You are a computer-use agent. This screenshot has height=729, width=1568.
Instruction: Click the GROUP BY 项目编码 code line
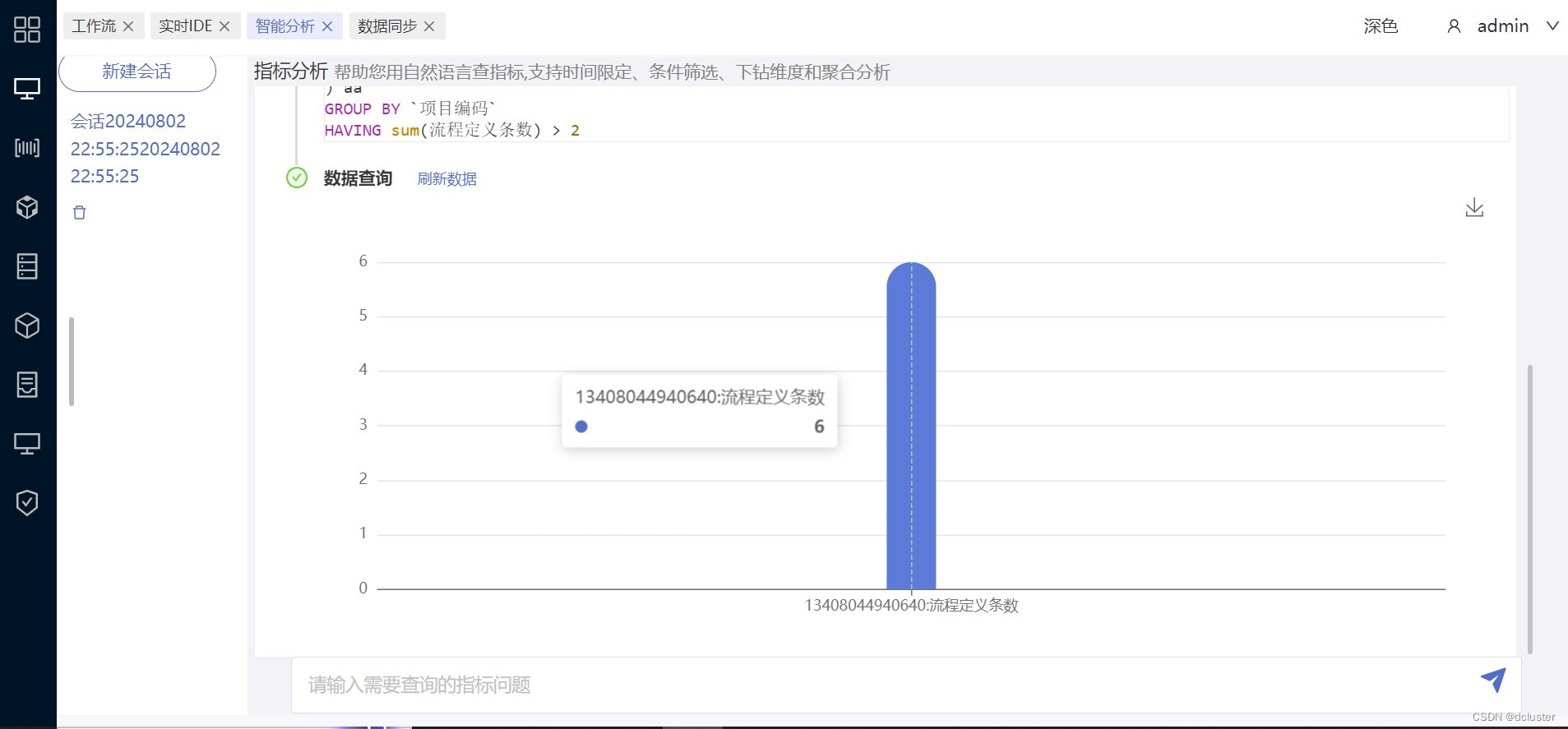point(409,108)
